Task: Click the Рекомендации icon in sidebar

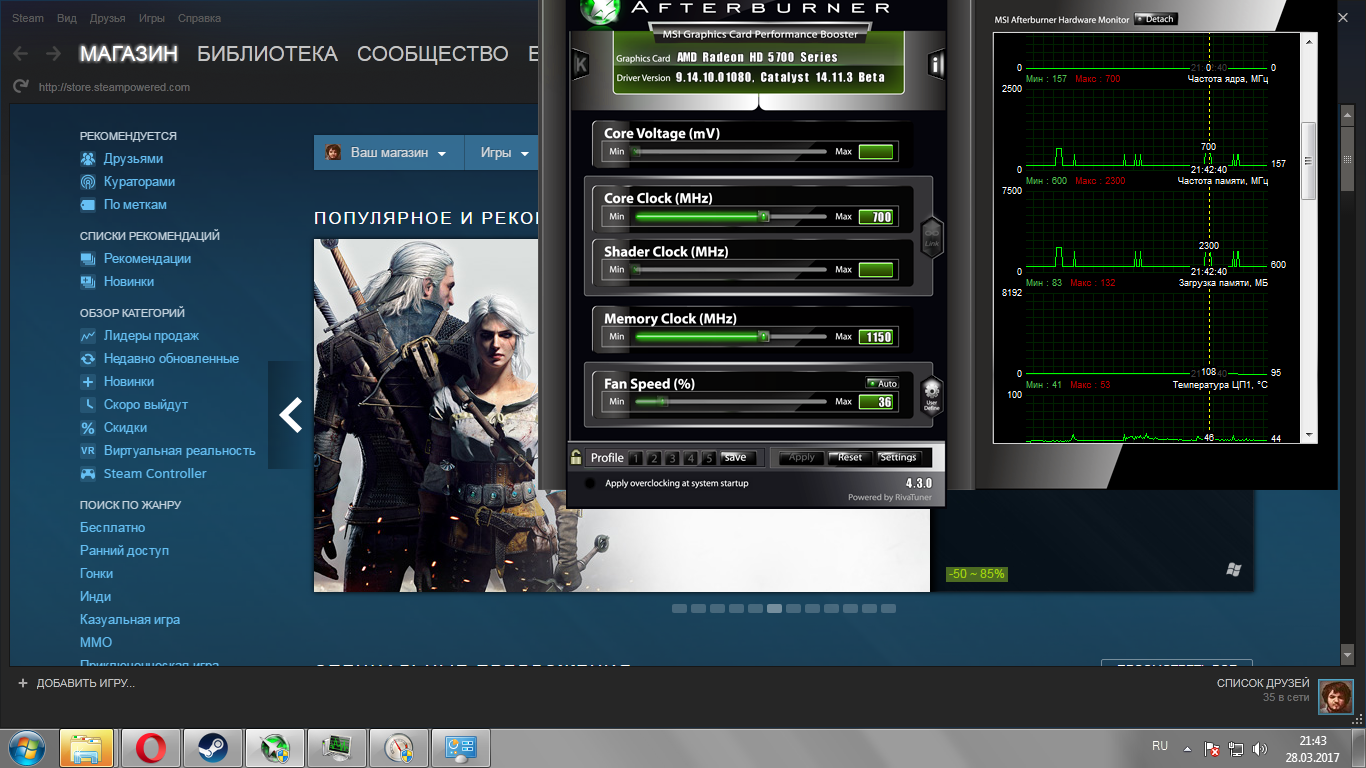Action: pos(88,259)
